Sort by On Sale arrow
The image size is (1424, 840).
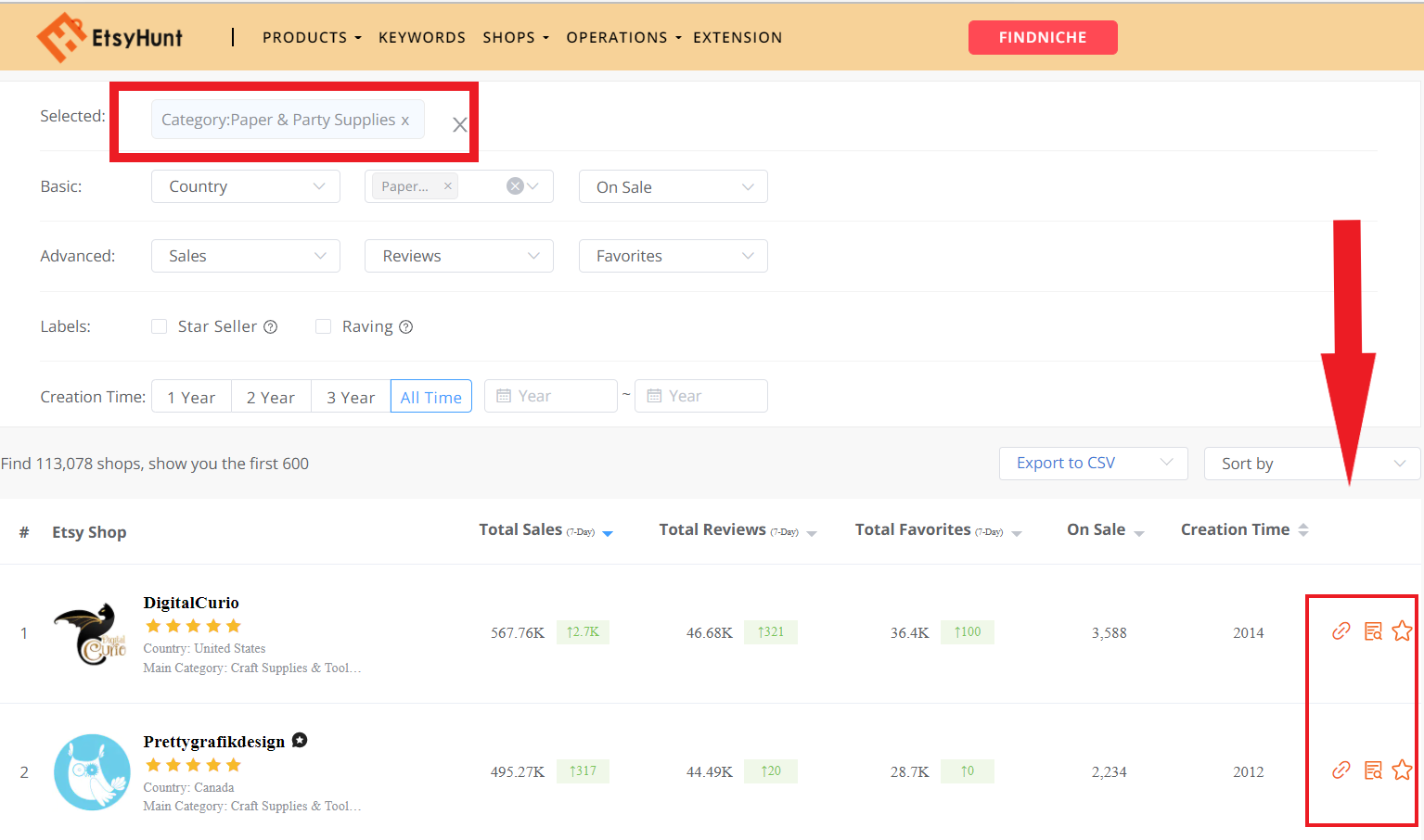tap(1139, 533)
